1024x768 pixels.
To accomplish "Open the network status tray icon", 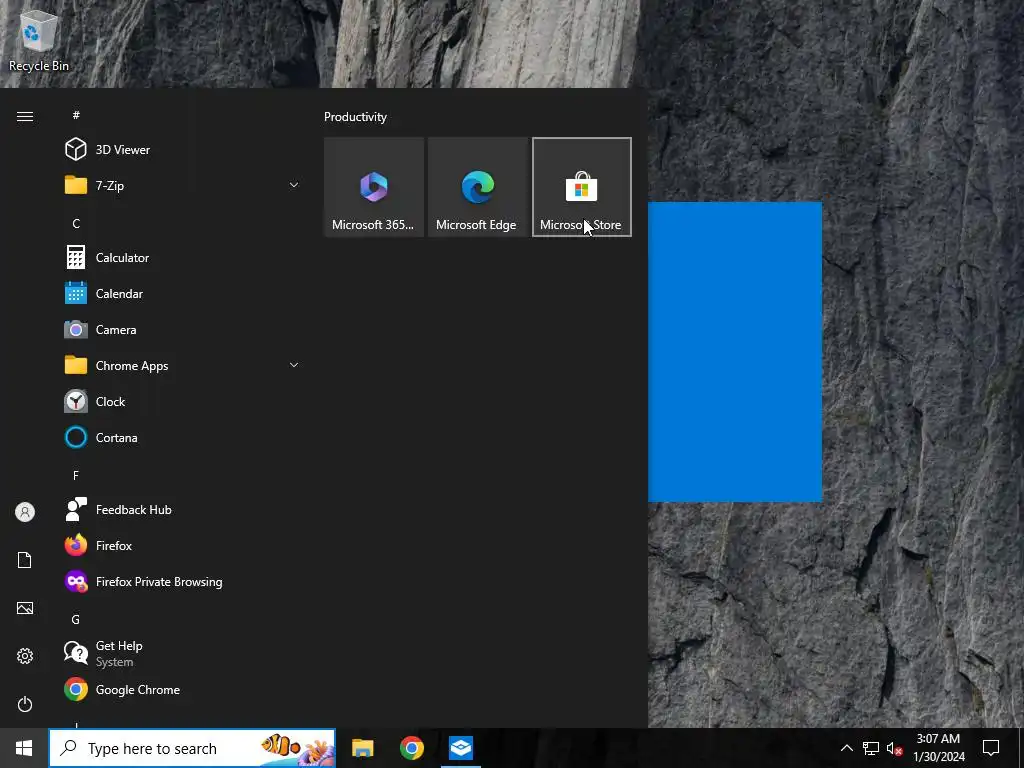I will pos(871,748).
